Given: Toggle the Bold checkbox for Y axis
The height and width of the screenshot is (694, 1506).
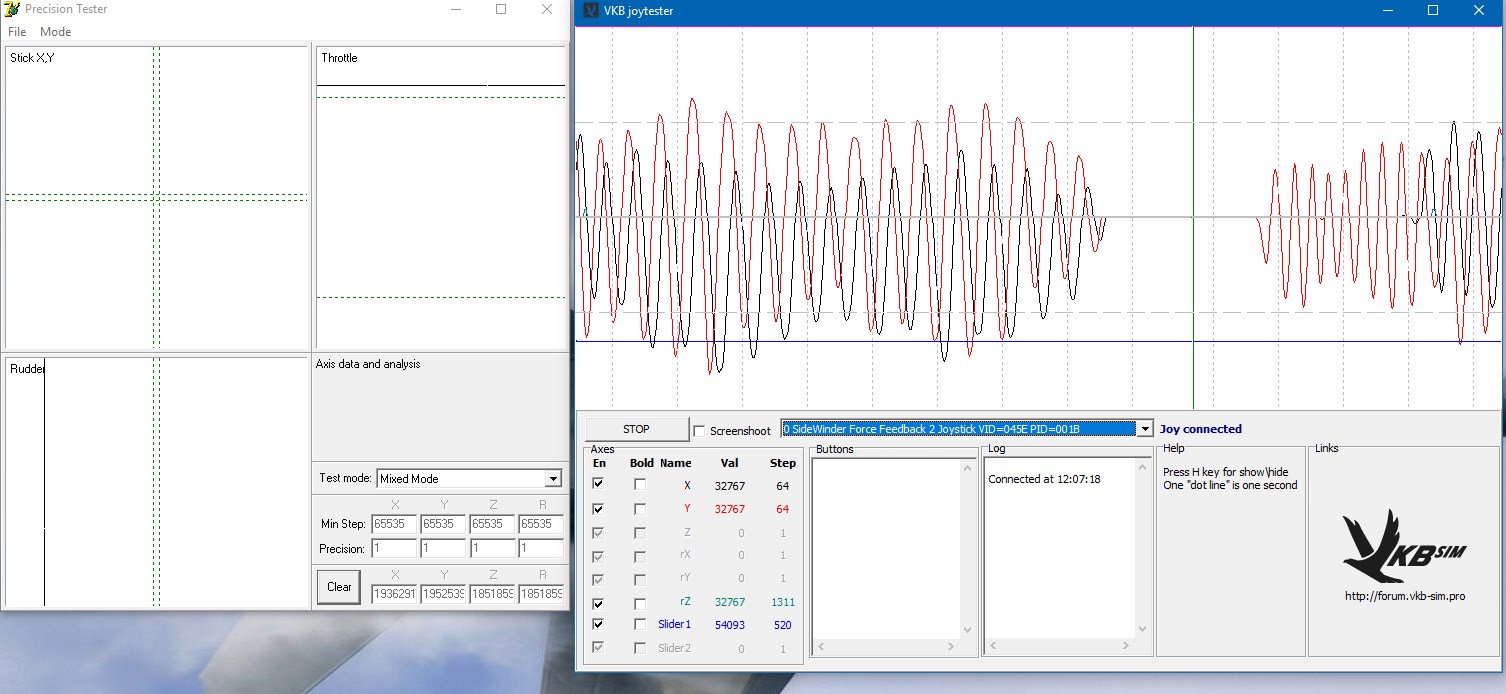Looking at the screenshot, I should tap(640, 509).
